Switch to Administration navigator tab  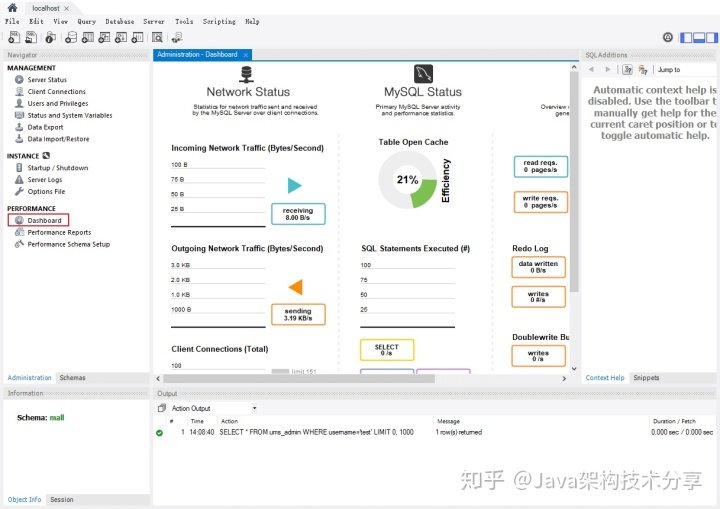pos(29,378)
